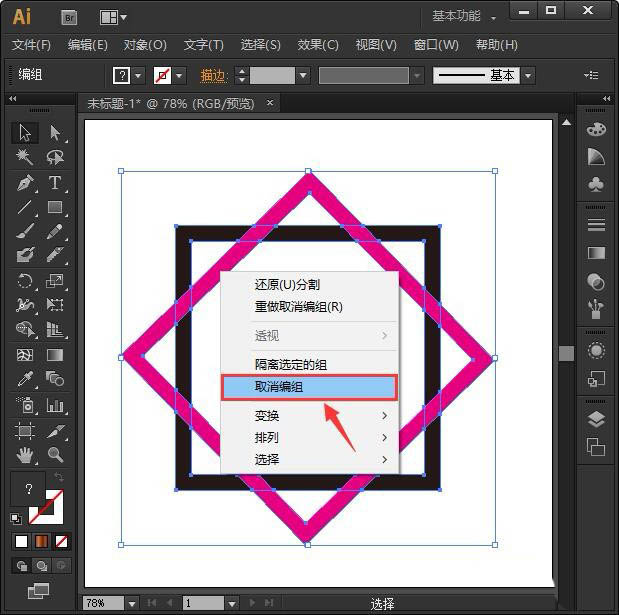Select the Hand tool

click(x=25, y=455)
